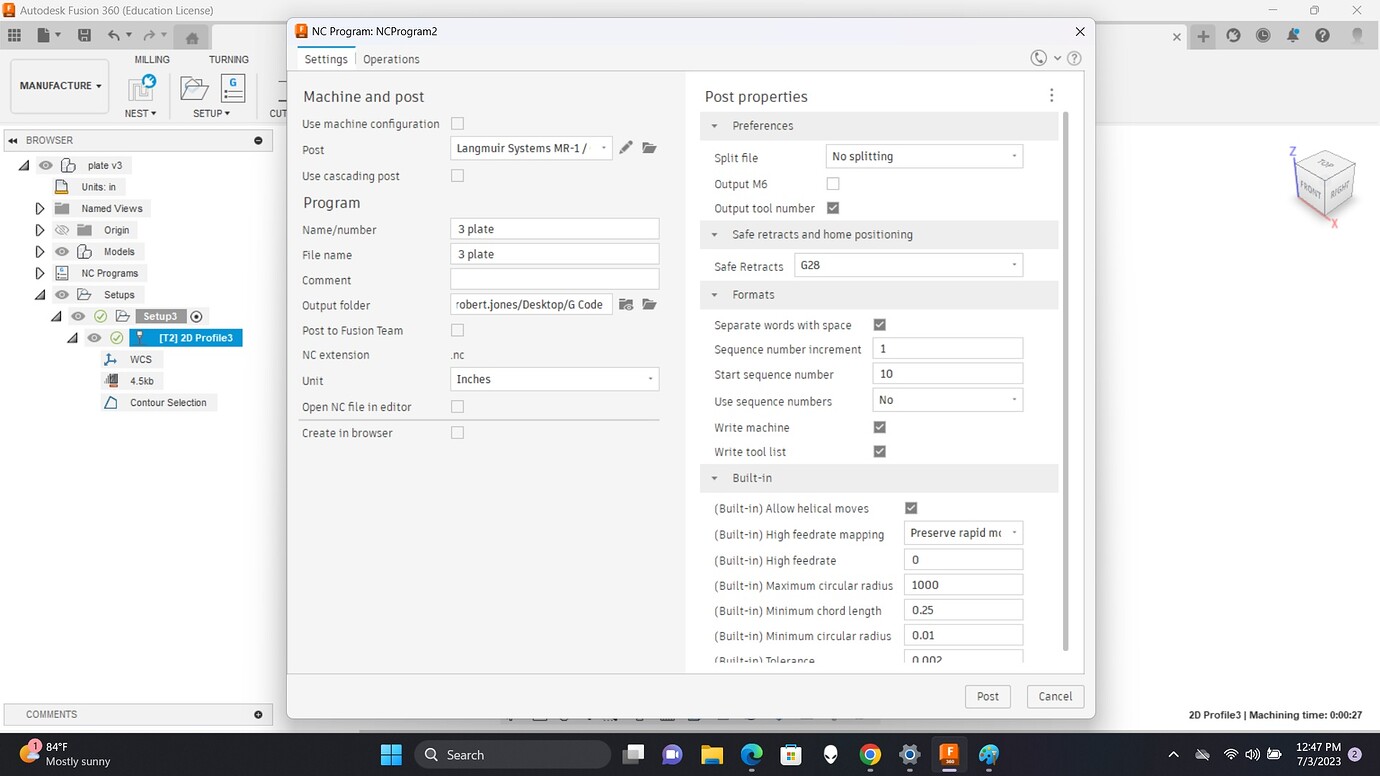The image size is (1380, 776).
Task: Open Post properties three-dot menu
Action: coord(1051,95)
